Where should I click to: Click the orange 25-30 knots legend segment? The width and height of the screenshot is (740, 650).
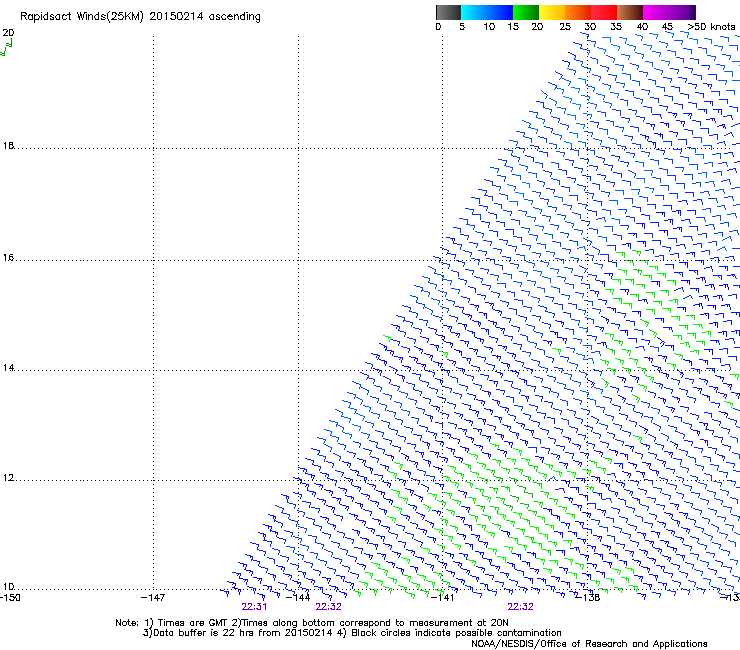(x=578, y=12)
